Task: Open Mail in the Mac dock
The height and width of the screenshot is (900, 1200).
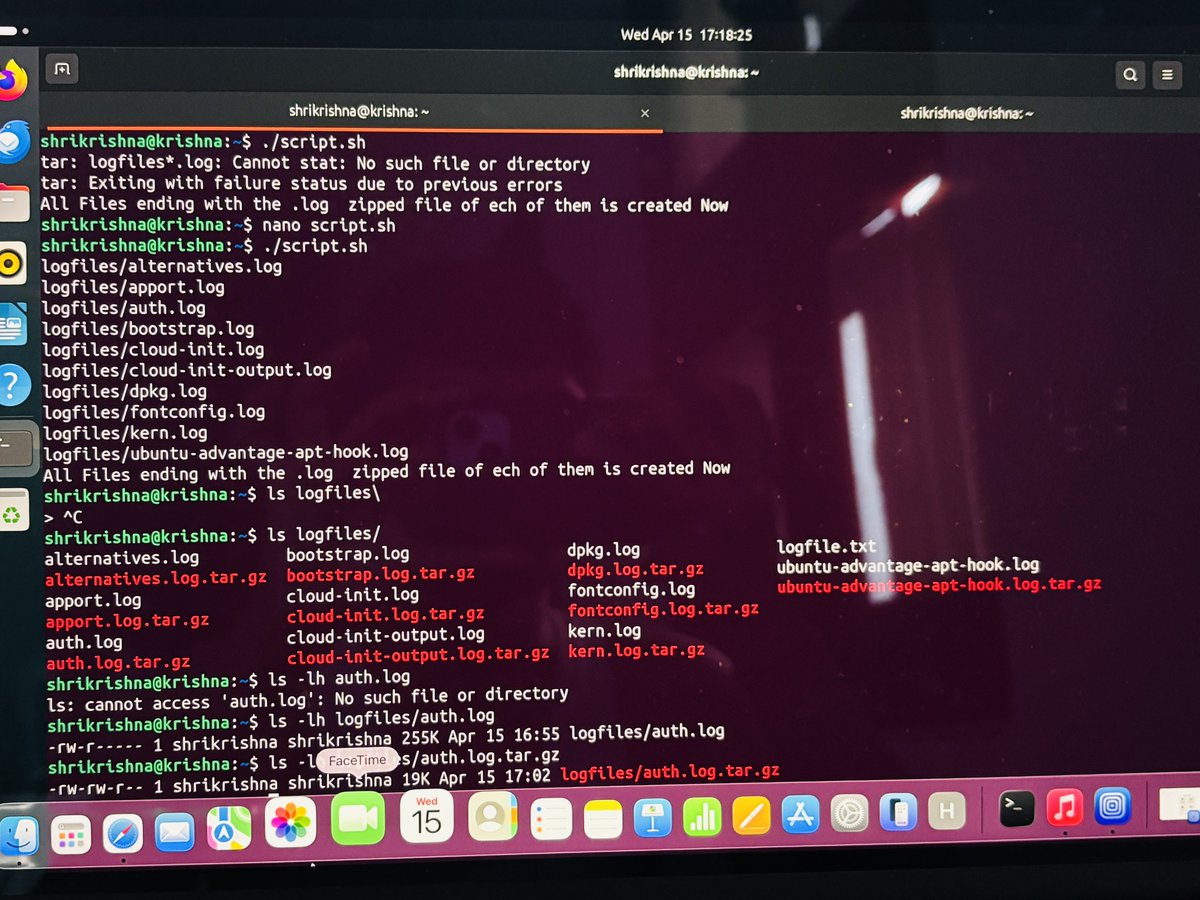Action: tap(174, 830)
